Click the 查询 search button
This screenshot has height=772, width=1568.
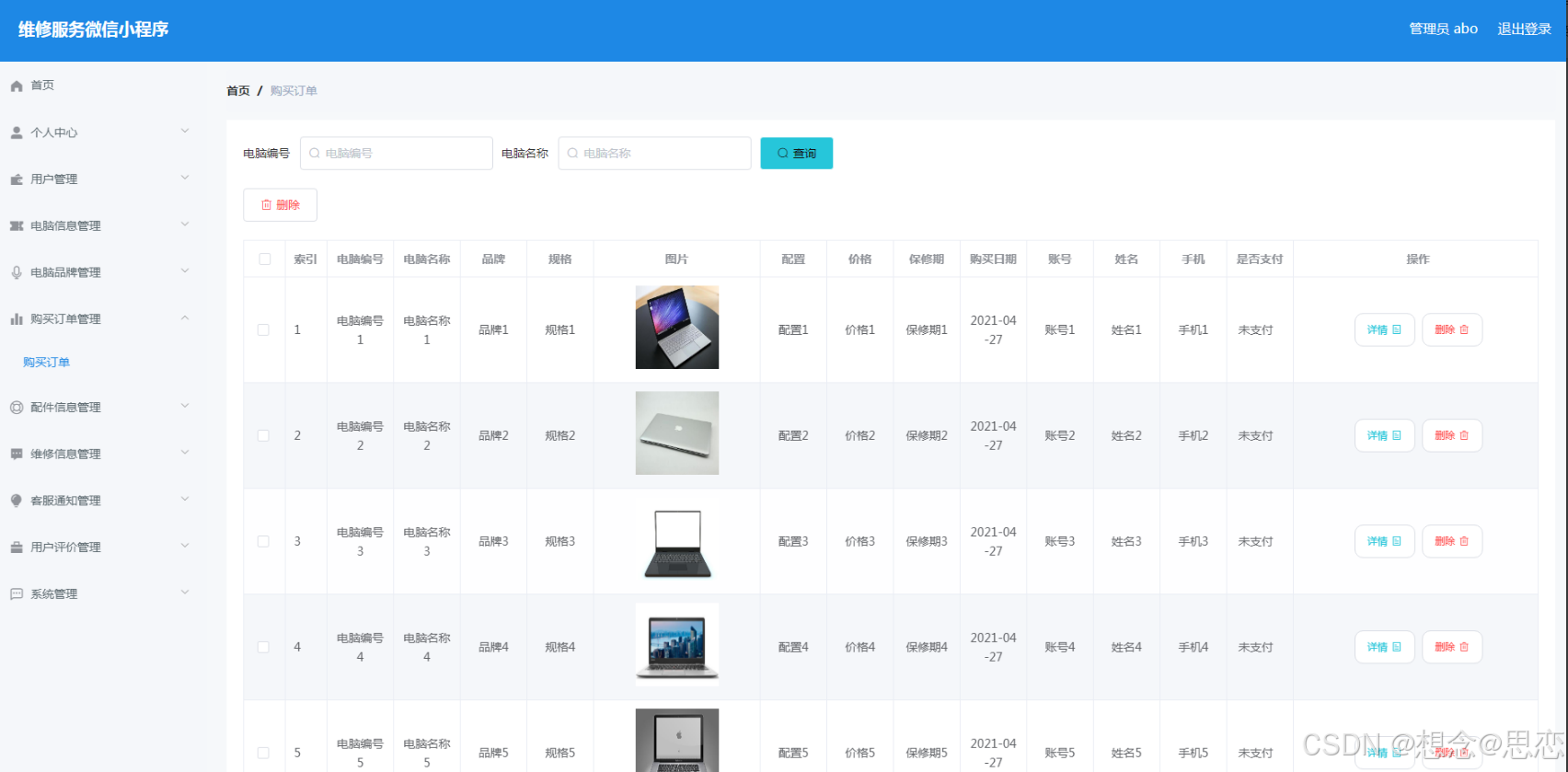point(797,154)
